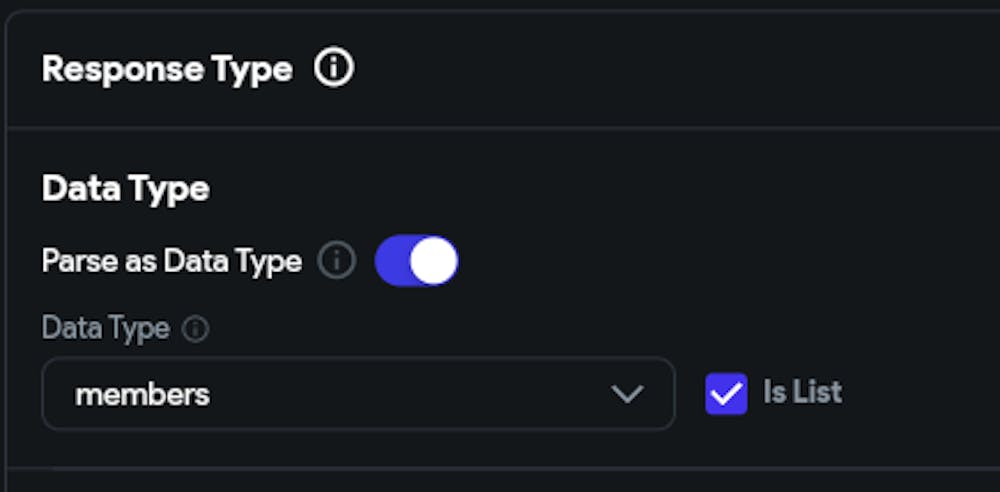Click blank space inside the members combo box
The image size is (1000, 492).
(x=408, y=394)
